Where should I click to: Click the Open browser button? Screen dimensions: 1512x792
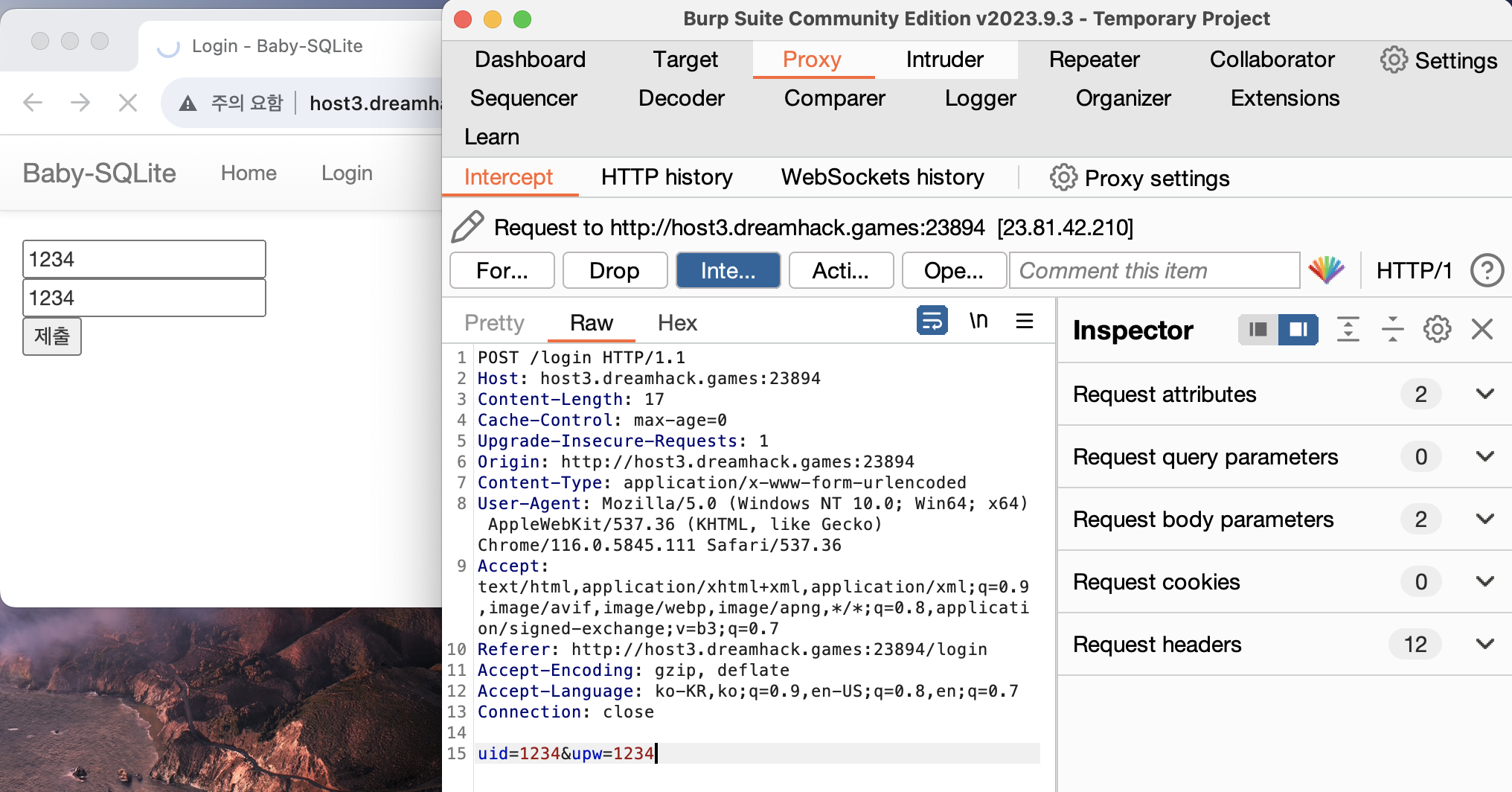[954, 270]
